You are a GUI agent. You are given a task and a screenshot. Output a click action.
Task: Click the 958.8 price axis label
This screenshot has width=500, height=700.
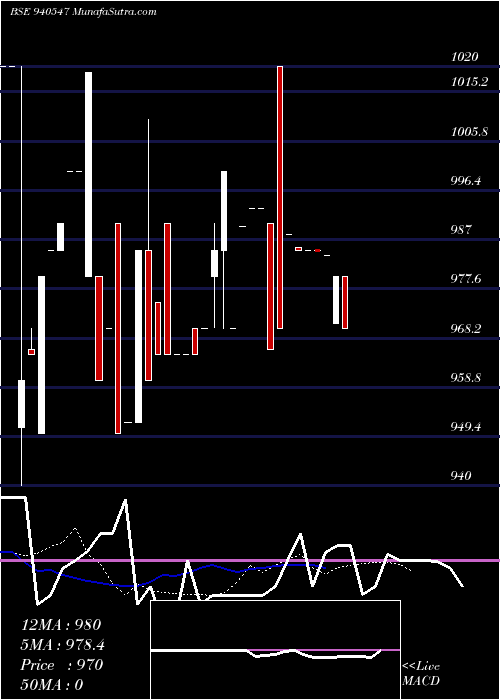tap(467, 378)
